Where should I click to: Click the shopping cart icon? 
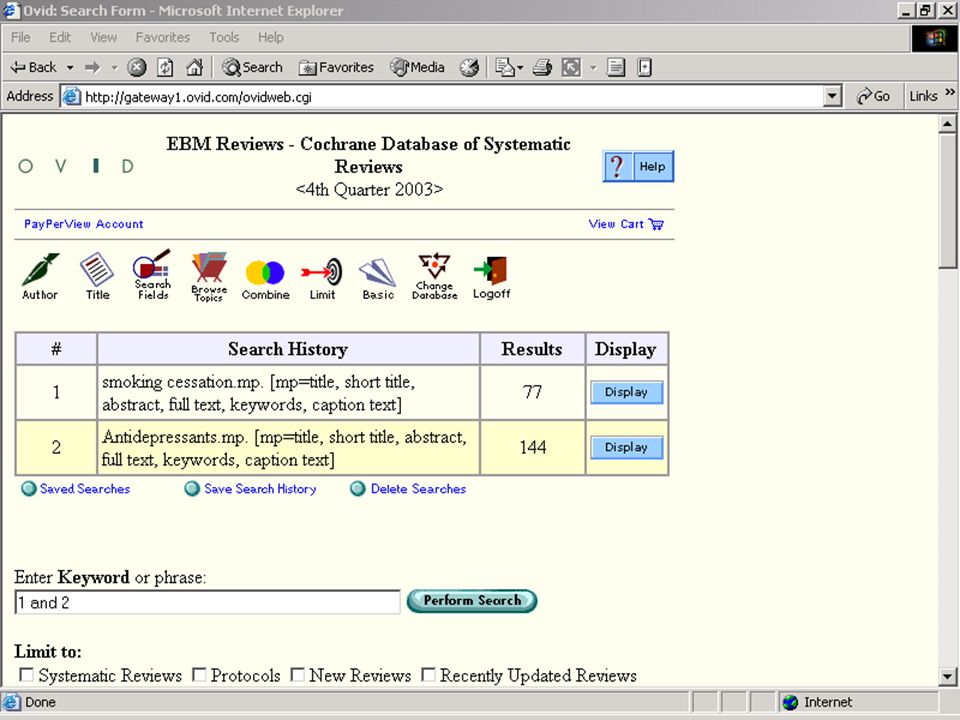[x=656, y=224]
